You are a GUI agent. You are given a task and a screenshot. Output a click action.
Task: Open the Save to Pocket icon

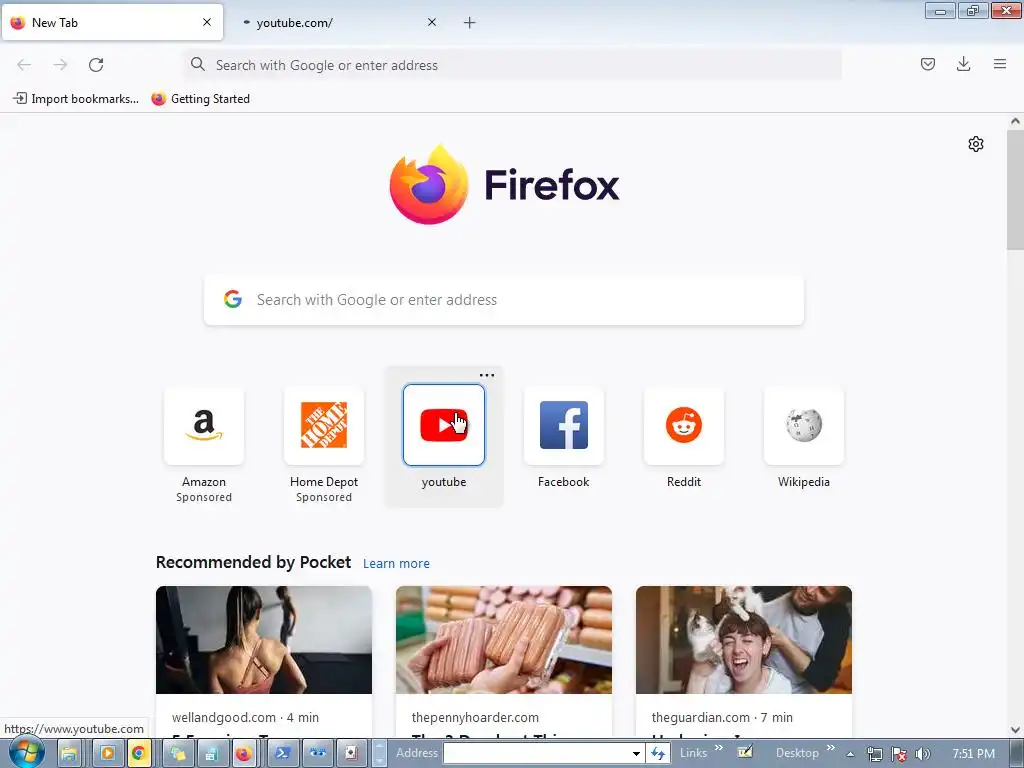(x=927, y=64)
